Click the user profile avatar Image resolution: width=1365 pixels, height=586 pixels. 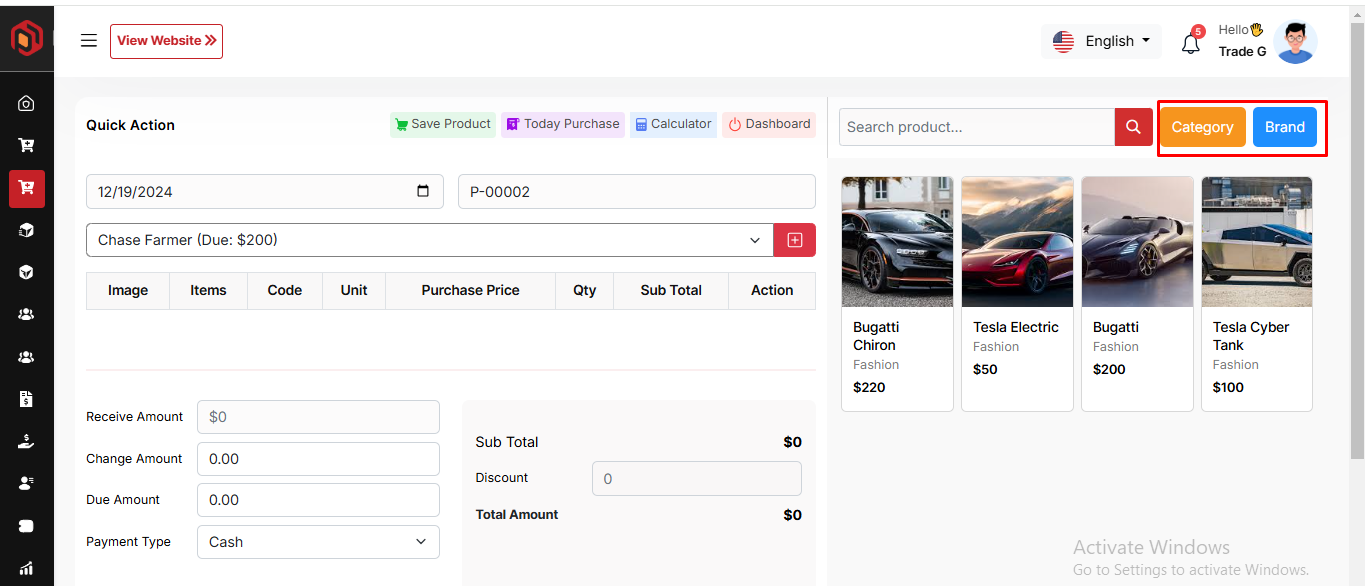1295,42
